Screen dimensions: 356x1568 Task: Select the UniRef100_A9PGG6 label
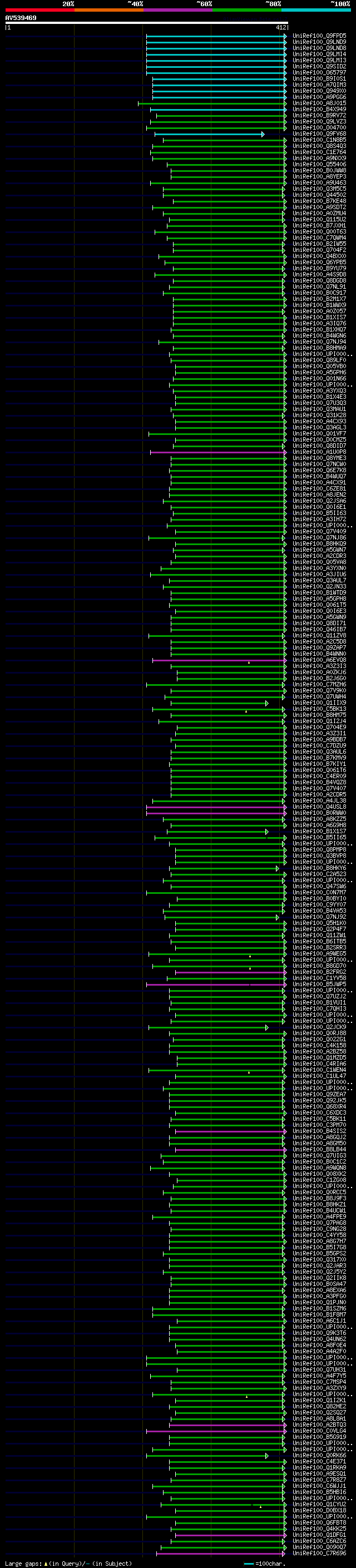[x=319, y=97]
